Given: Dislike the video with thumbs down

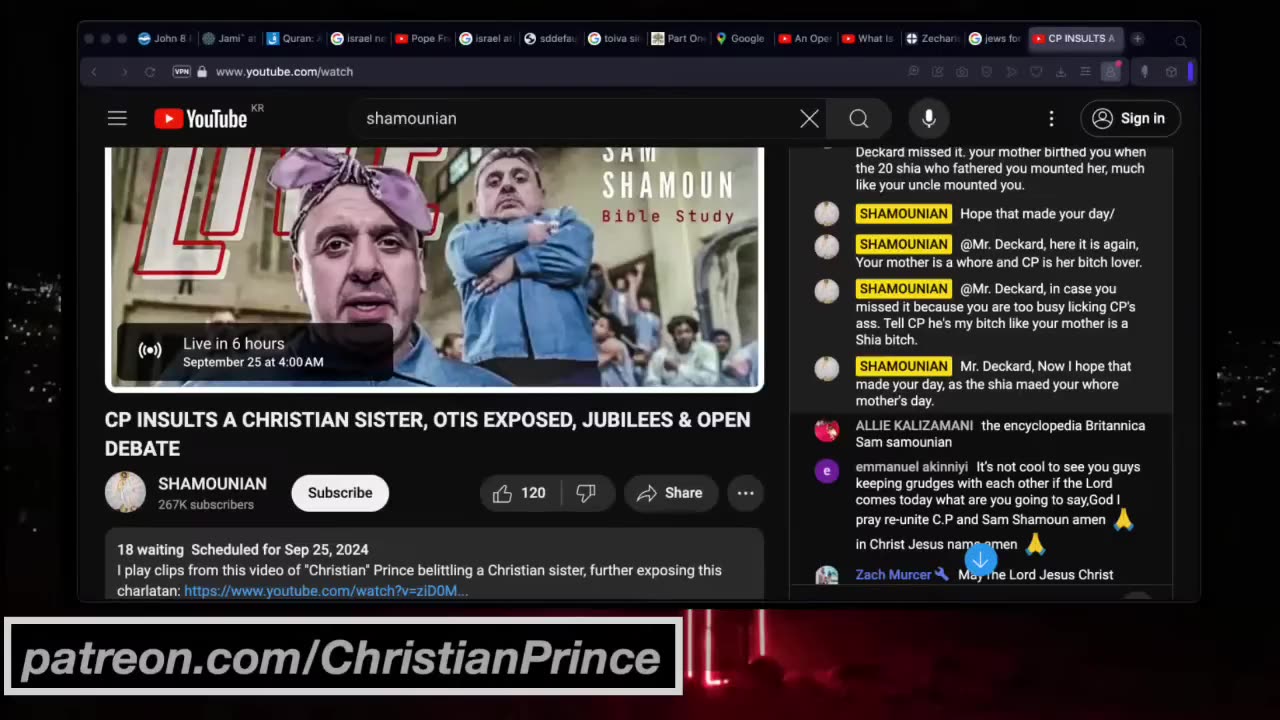Looking at the screenshot, I should point(587,493).
